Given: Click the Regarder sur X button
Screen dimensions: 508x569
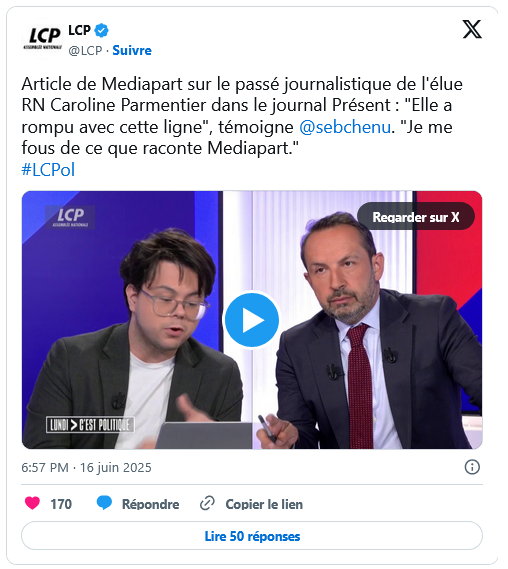Looking at the screenshot, I should point(416,217).
